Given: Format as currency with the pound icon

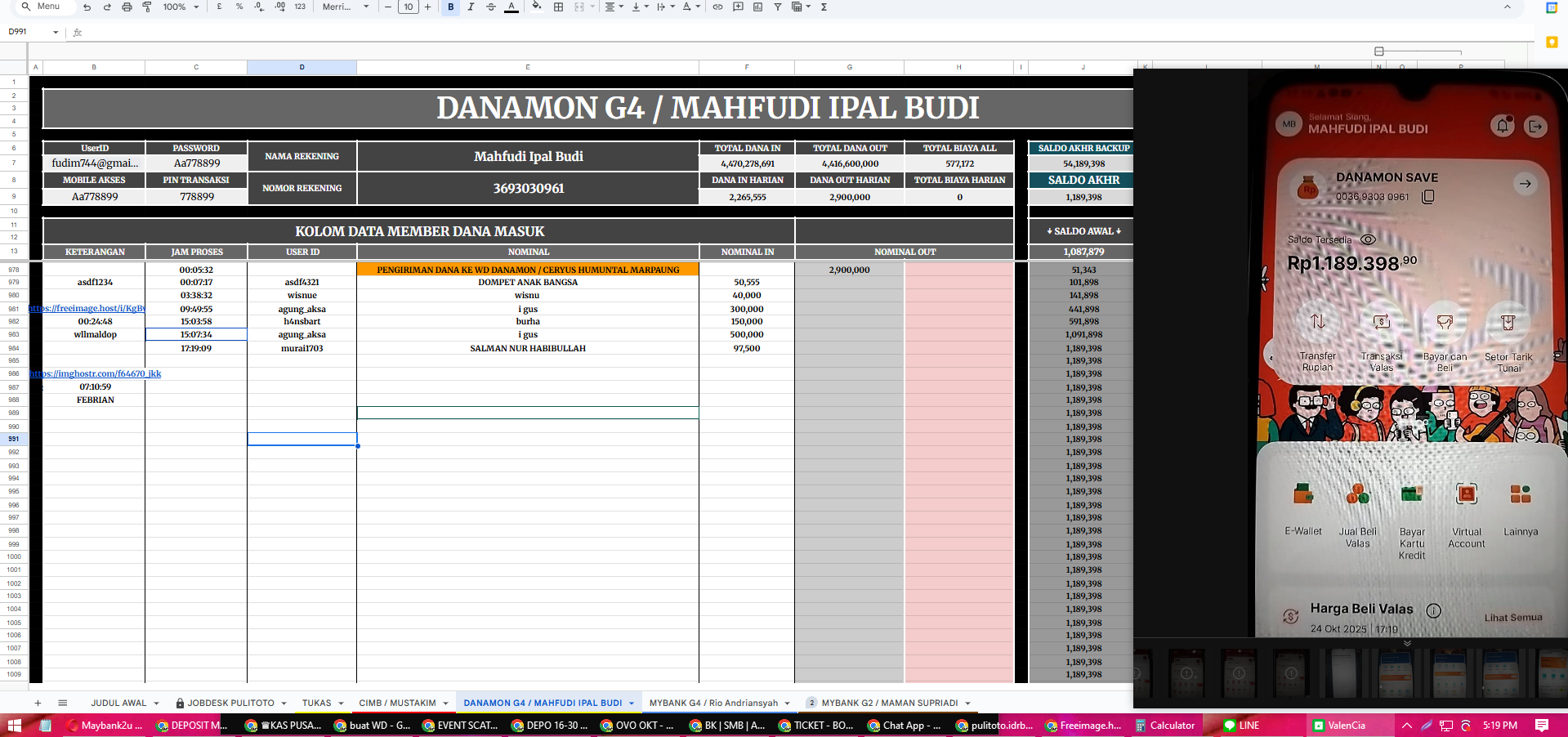Looking at the screenshot, I should click(x=219, y=7).
